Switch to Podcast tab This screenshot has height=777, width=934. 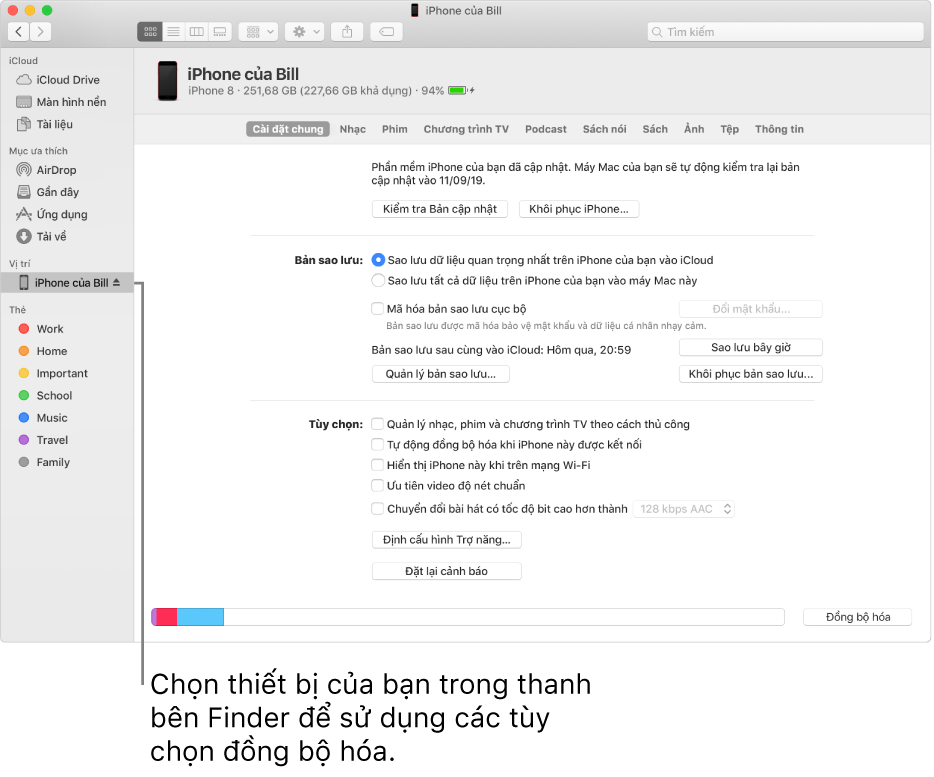[x=546, y=129]
